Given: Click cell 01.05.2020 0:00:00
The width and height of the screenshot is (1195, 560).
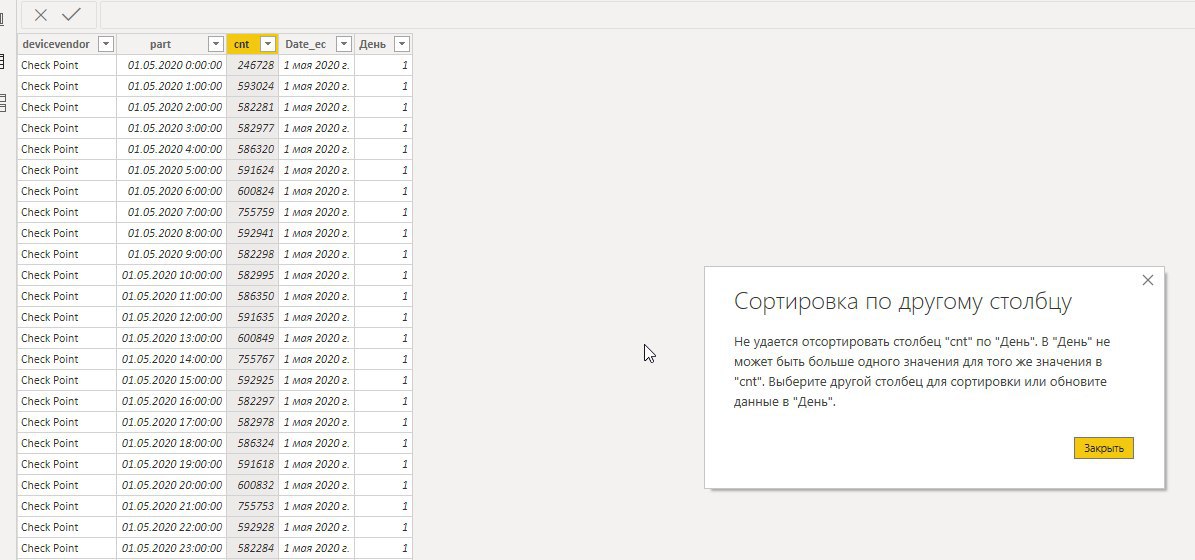Looking at the screenshot, I should click(x=171, y=66).
